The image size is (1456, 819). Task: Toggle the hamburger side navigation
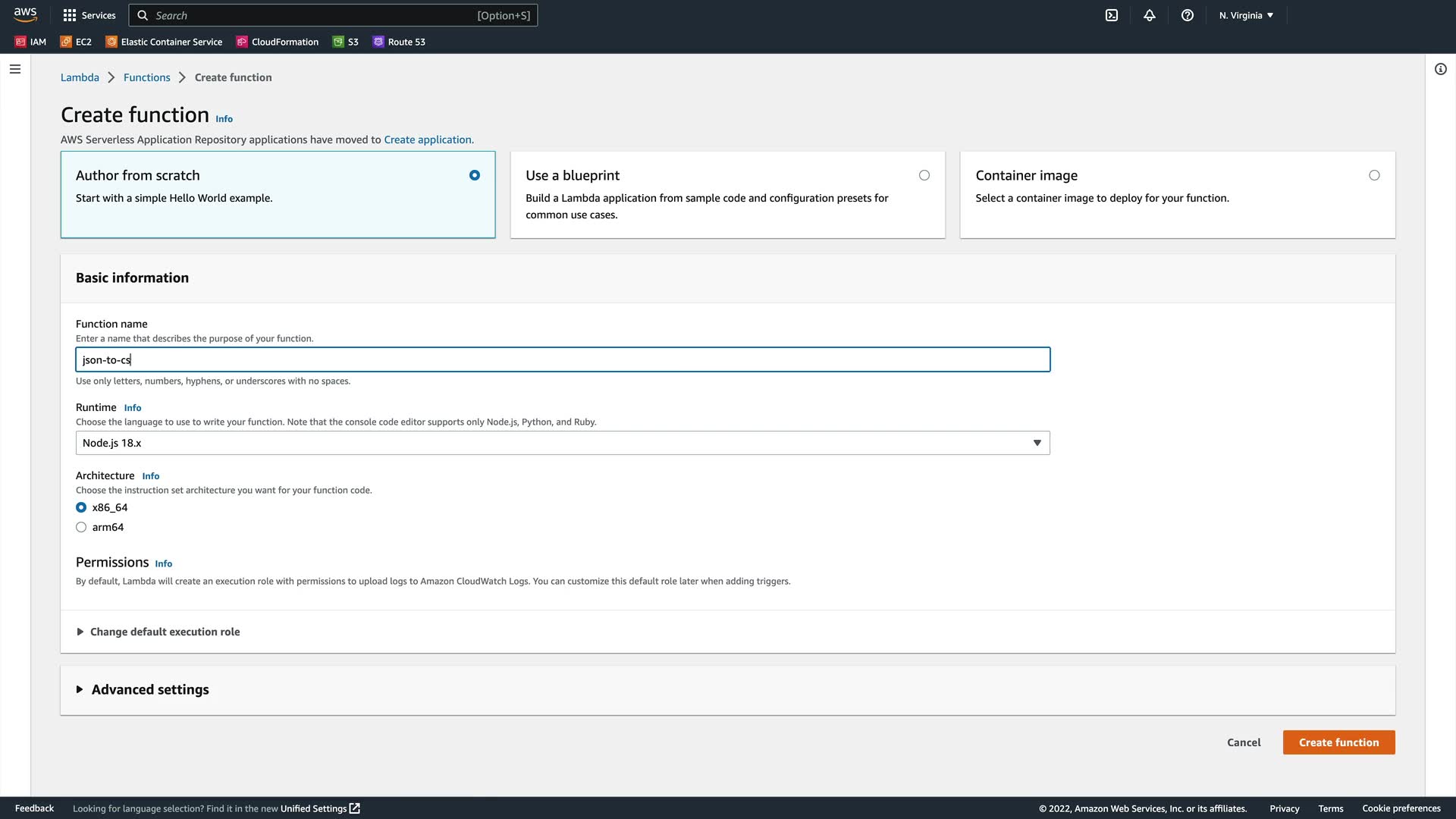pyautogui.click(x=15, y=69)
